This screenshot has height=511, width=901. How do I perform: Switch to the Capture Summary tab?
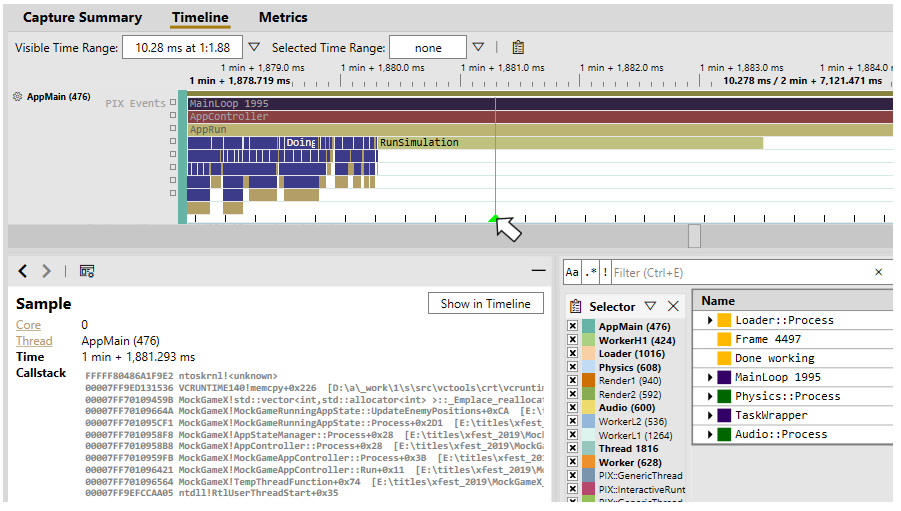coord(82,18)
